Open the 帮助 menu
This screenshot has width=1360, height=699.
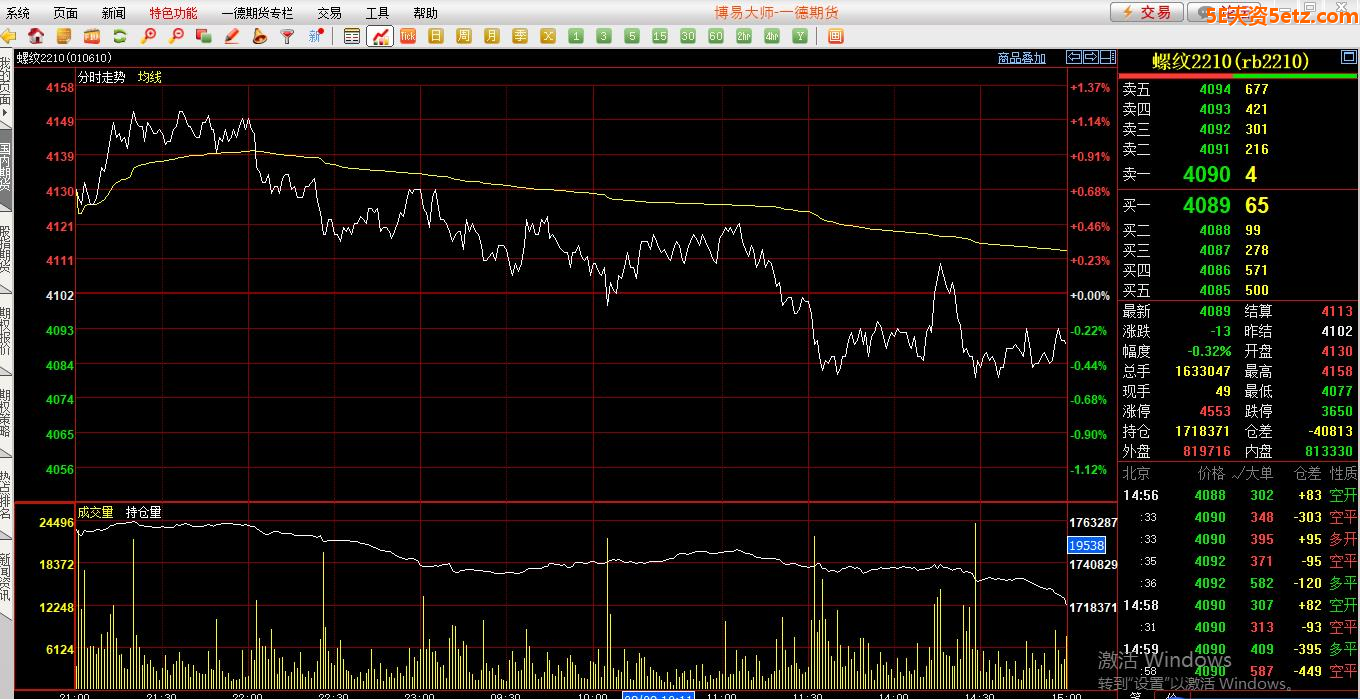[x=425, y=13]
